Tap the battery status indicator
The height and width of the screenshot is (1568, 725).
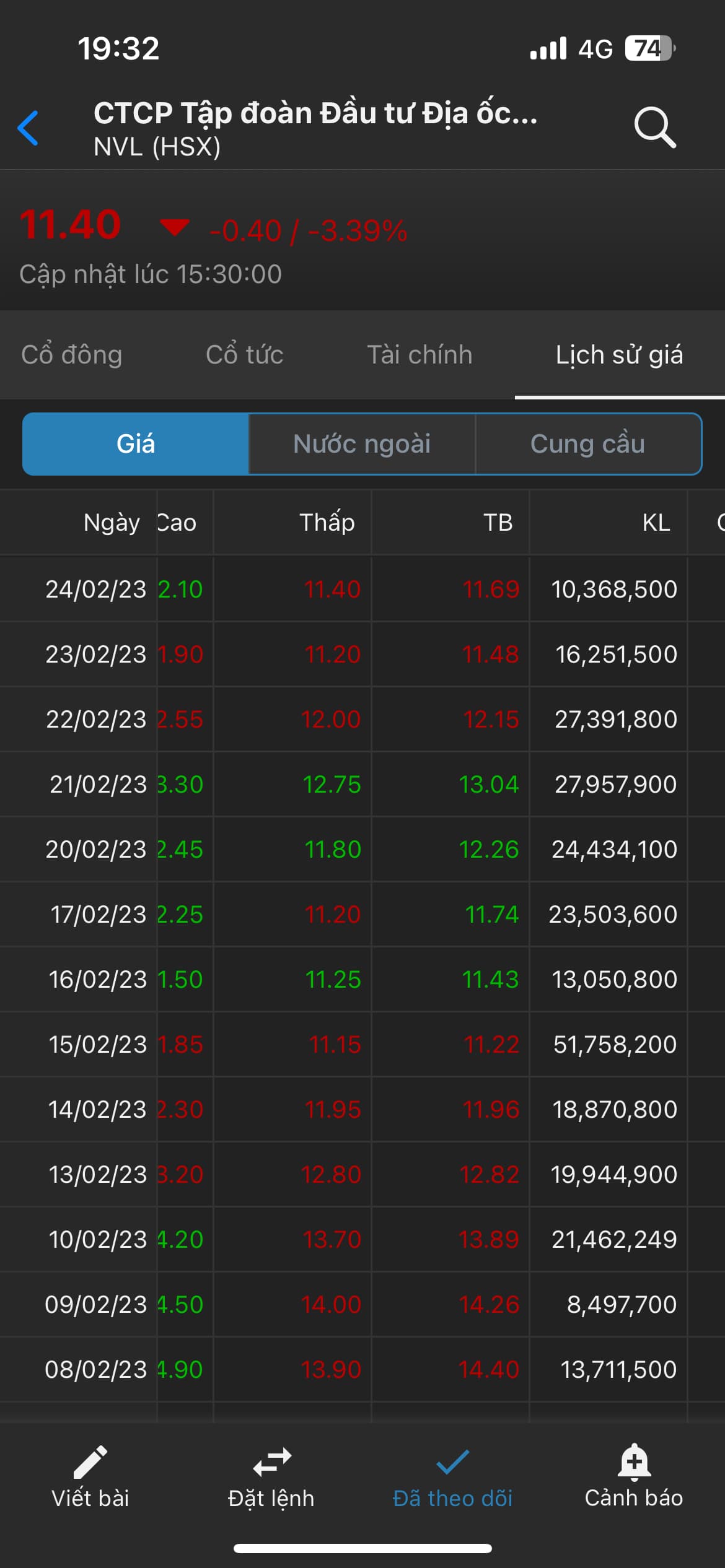coord(649,48)
